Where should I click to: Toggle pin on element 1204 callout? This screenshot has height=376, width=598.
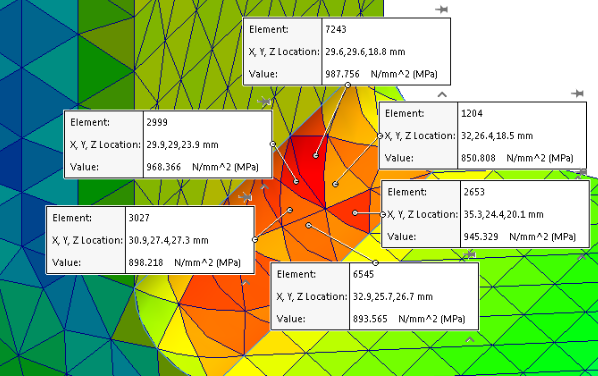(x=577, y=93)
